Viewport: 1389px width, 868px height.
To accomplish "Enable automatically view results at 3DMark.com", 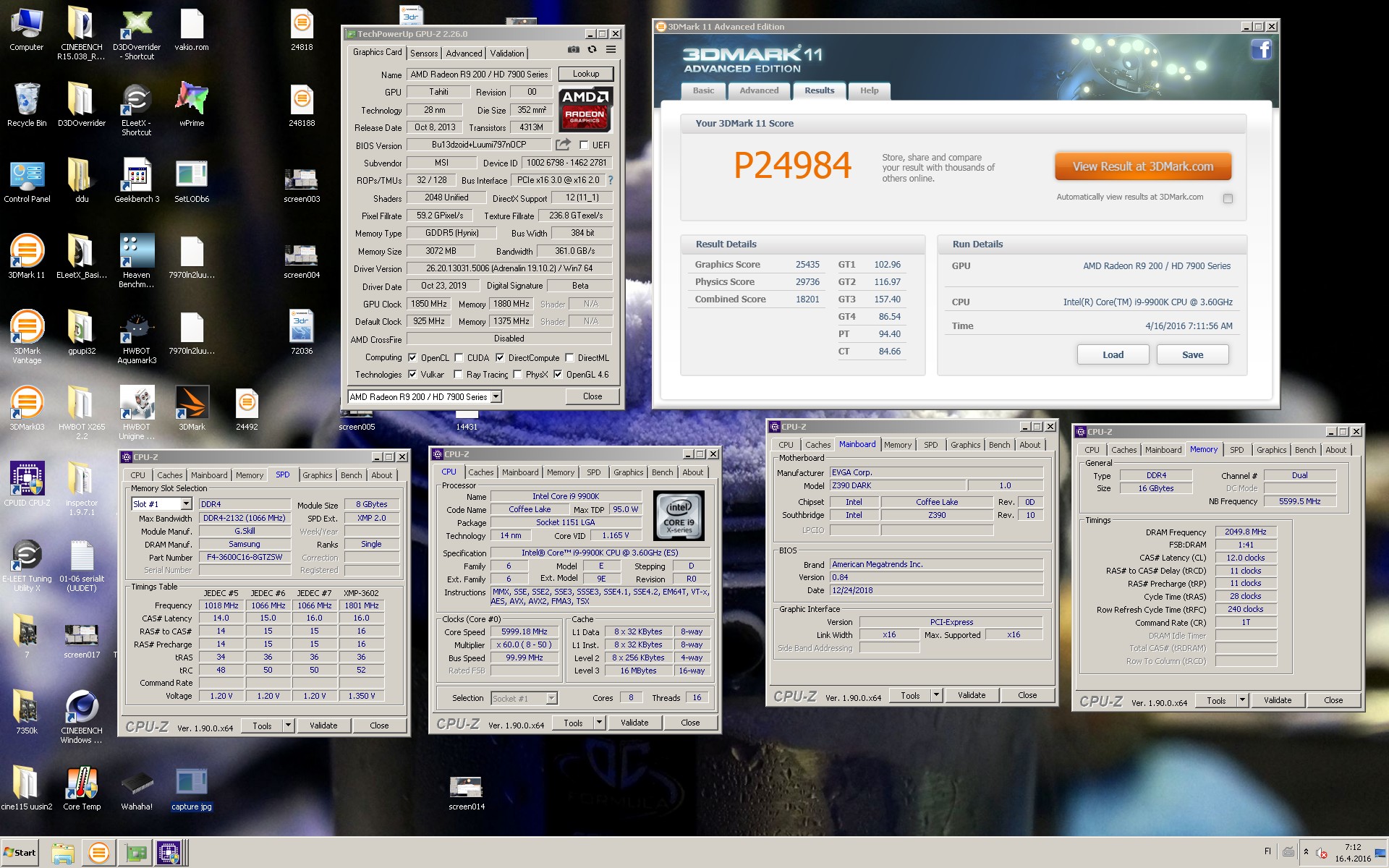I will [x=1228, y=198].
